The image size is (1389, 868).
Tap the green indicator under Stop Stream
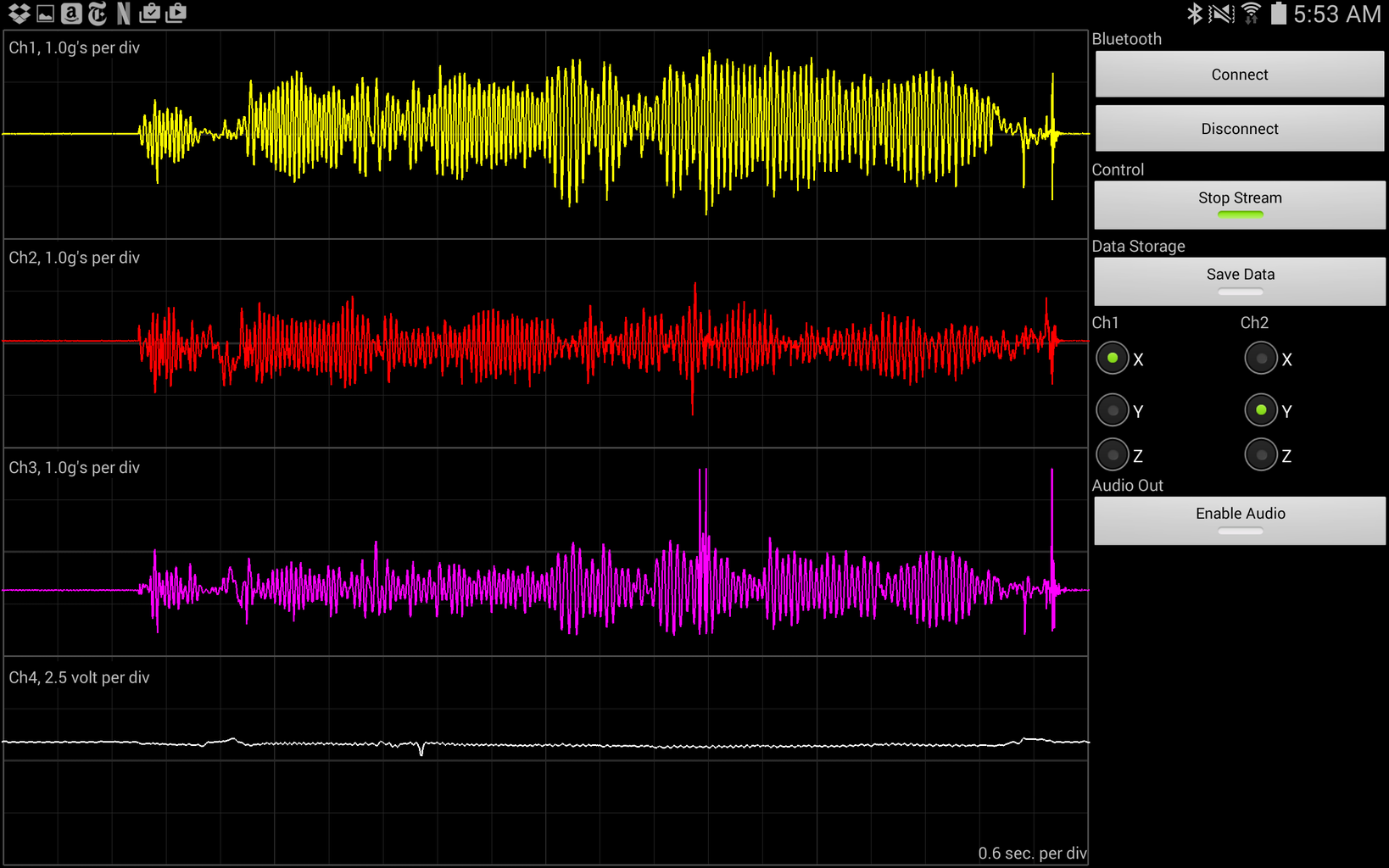[1239, 214]
